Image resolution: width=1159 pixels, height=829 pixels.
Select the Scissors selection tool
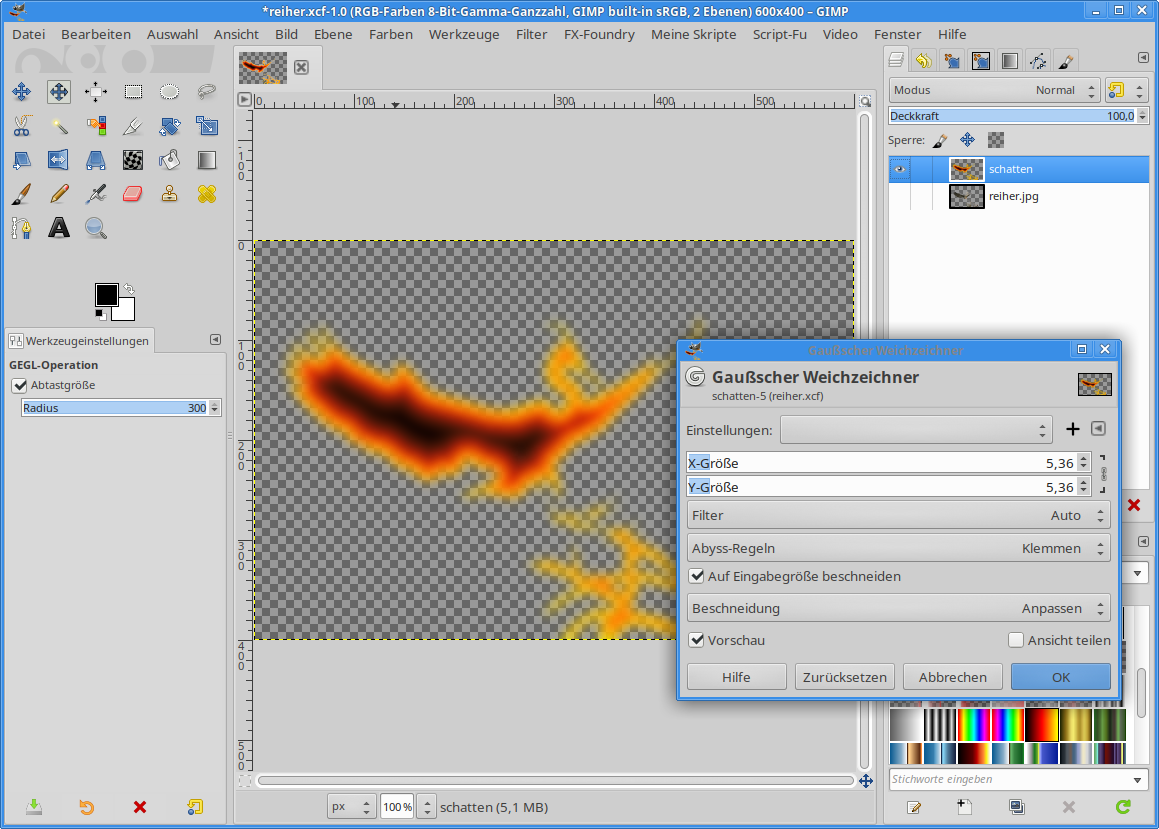(21, 126)
